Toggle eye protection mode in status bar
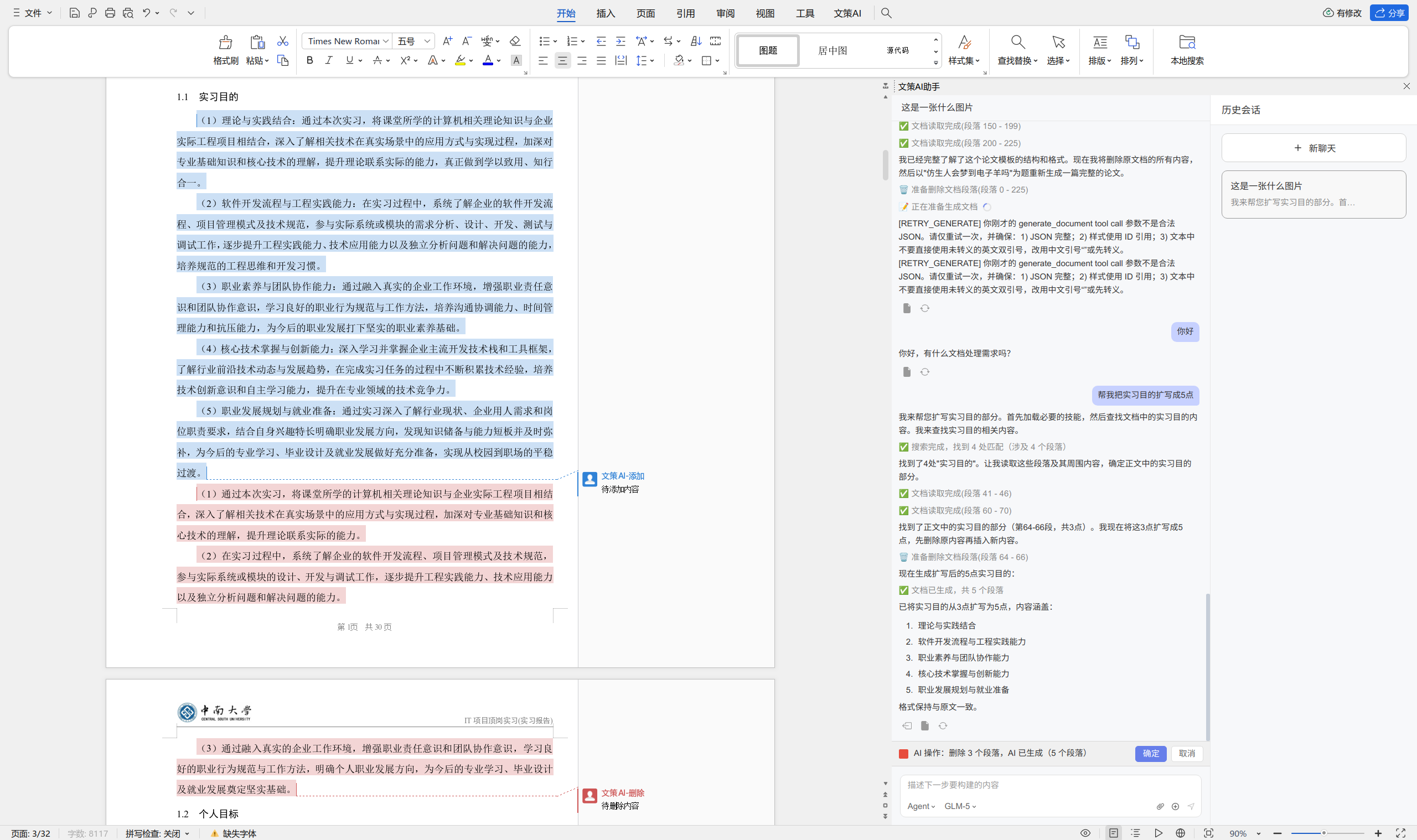1417x840 pixels. (x=1085, y=833)
